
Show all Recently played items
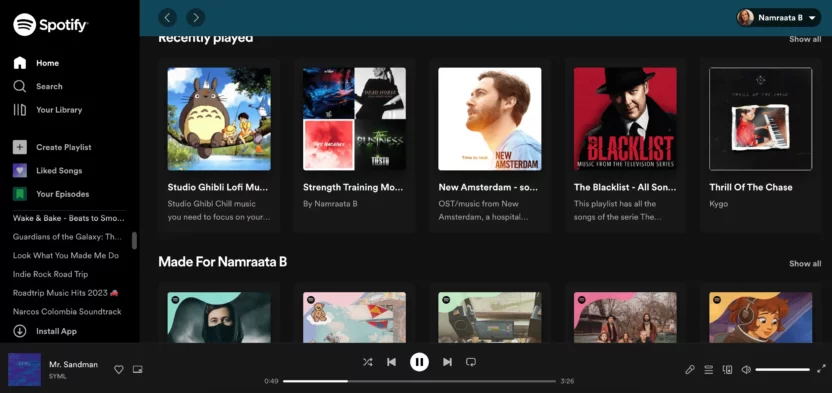805,39
